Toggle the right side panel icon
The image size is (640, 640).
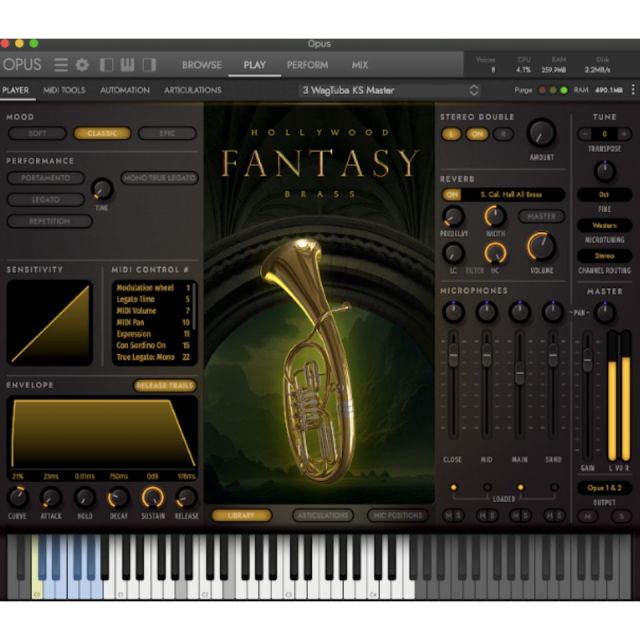click(x=149, y=65)
